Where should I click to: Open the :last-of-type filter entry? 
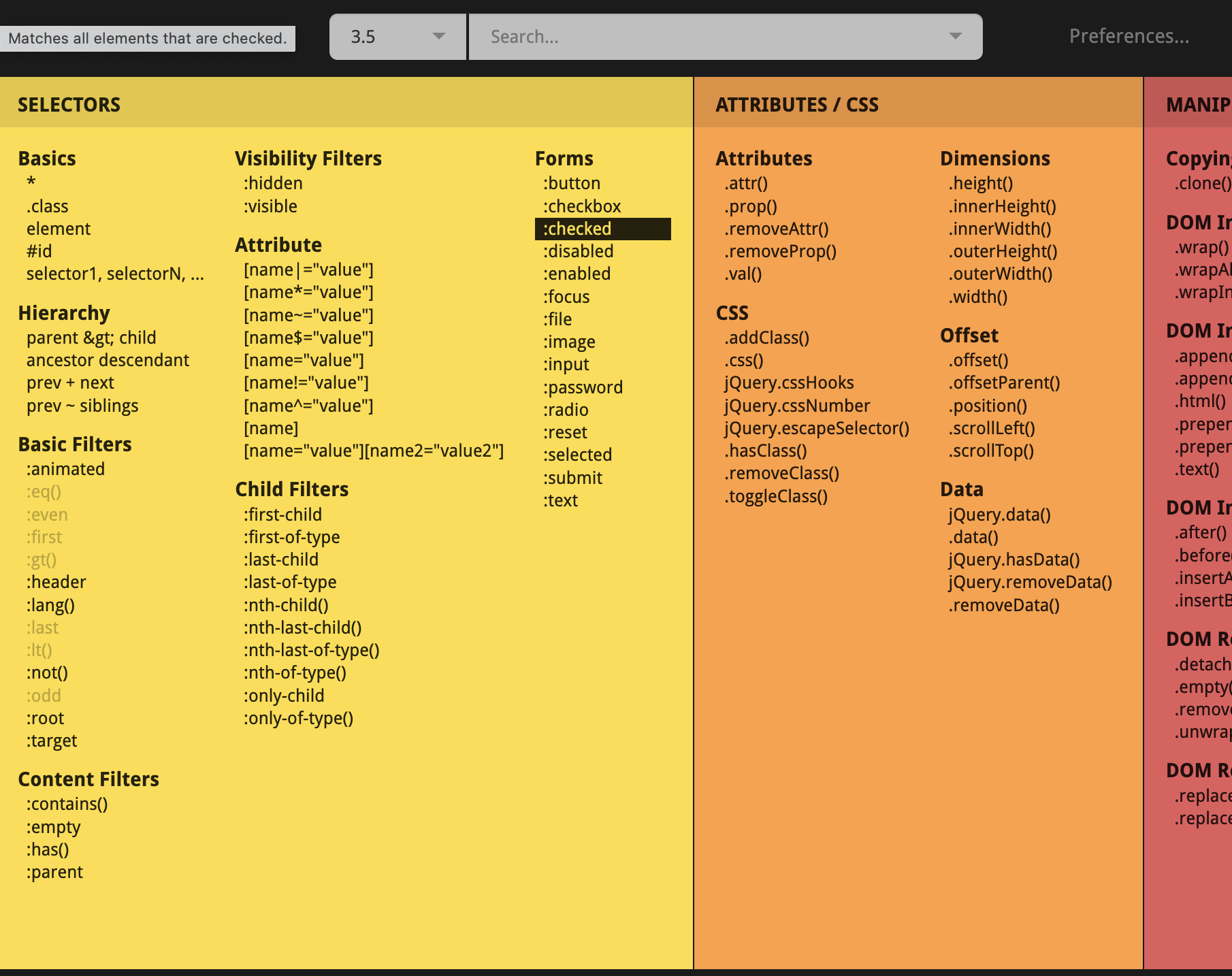tap(290, 582)
